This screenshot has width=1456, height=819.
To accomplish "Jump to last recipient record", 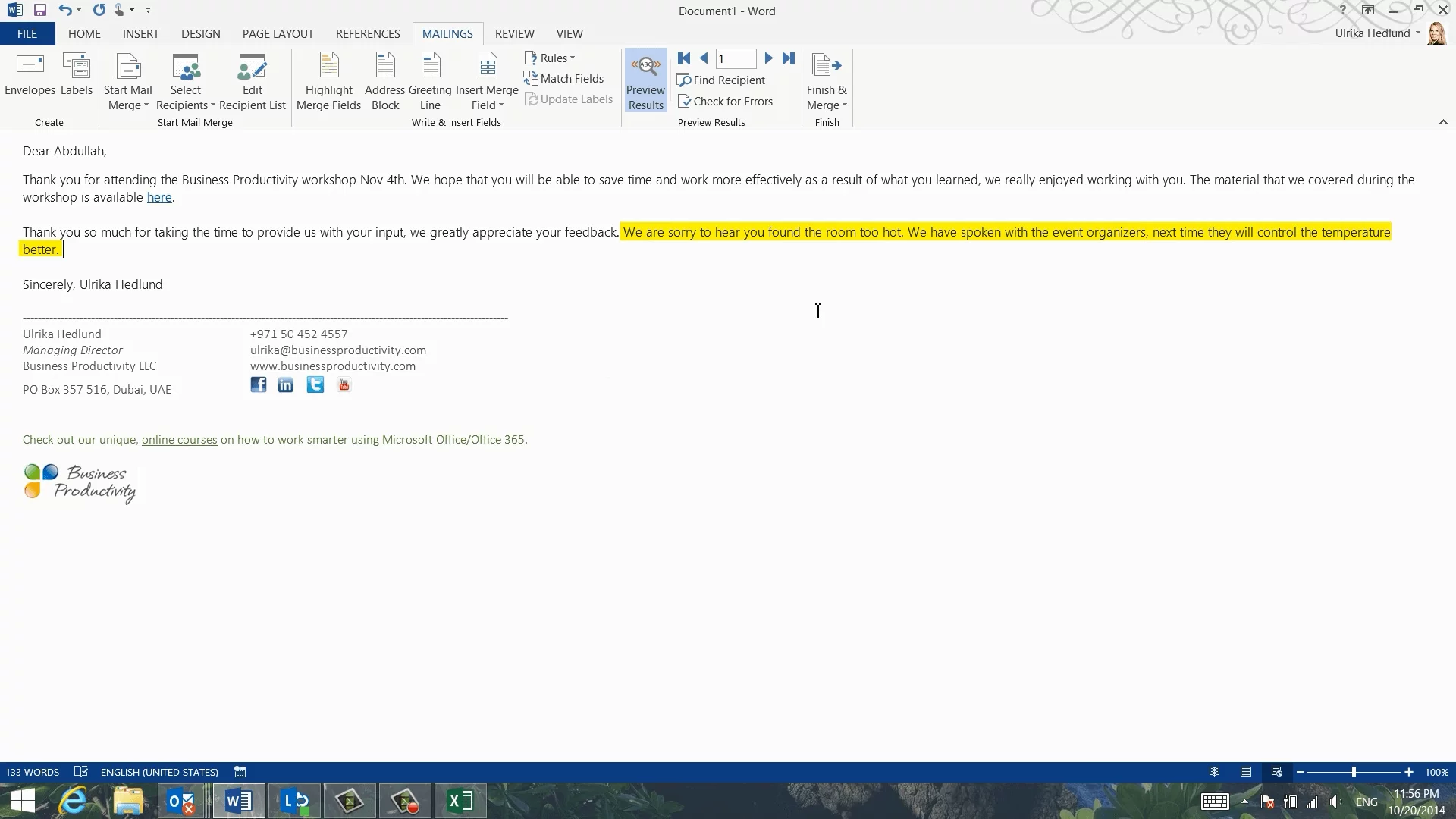I will click(789, 58).
